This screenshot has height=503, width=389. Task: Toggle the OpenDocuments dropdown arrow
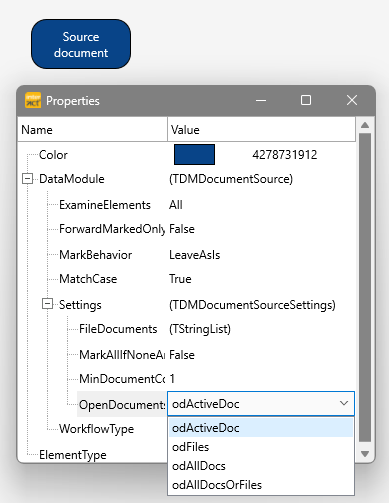click(344, 404)
